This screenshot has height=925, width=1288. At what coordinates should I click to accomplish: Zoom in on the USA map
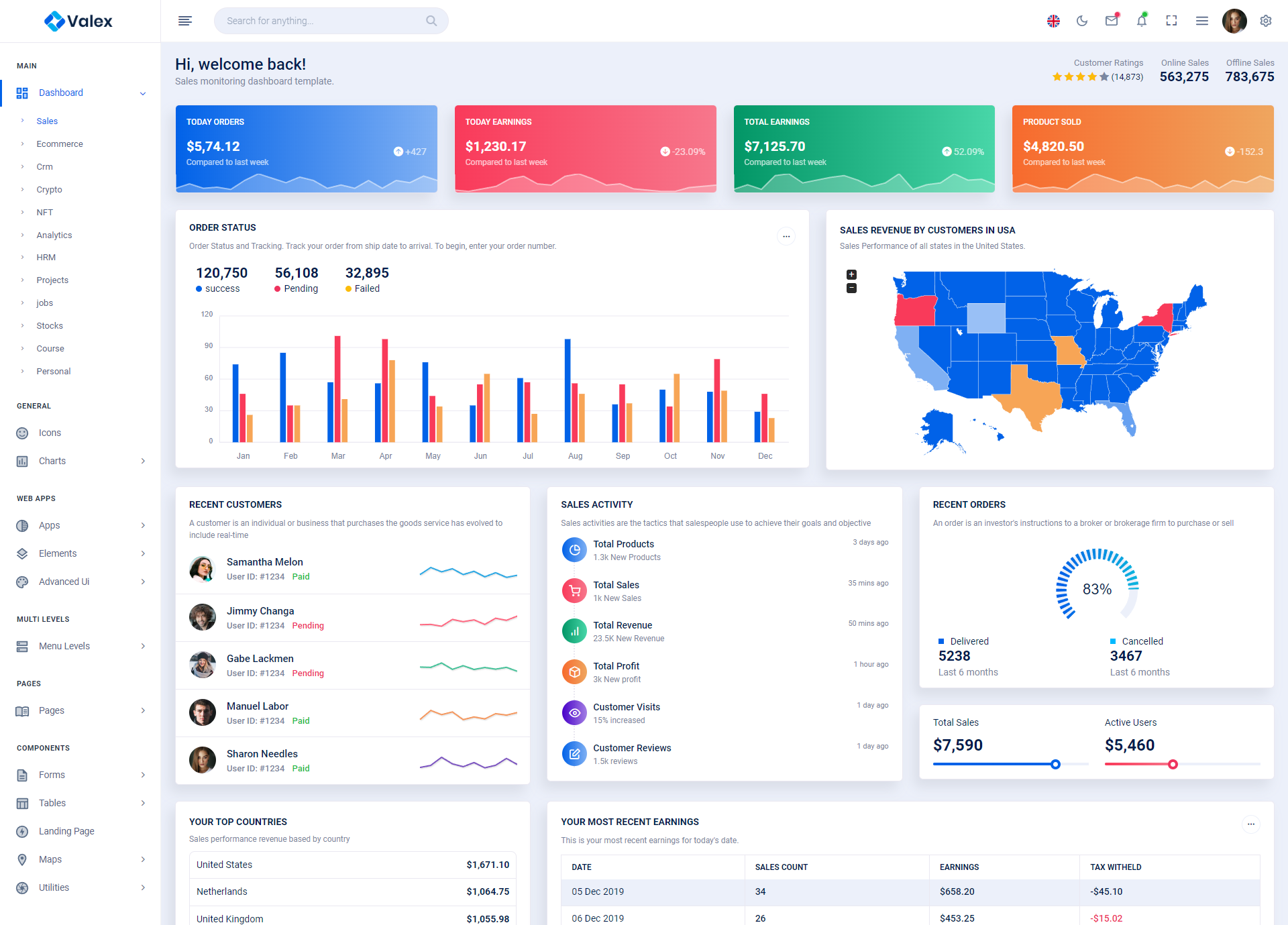851,274
